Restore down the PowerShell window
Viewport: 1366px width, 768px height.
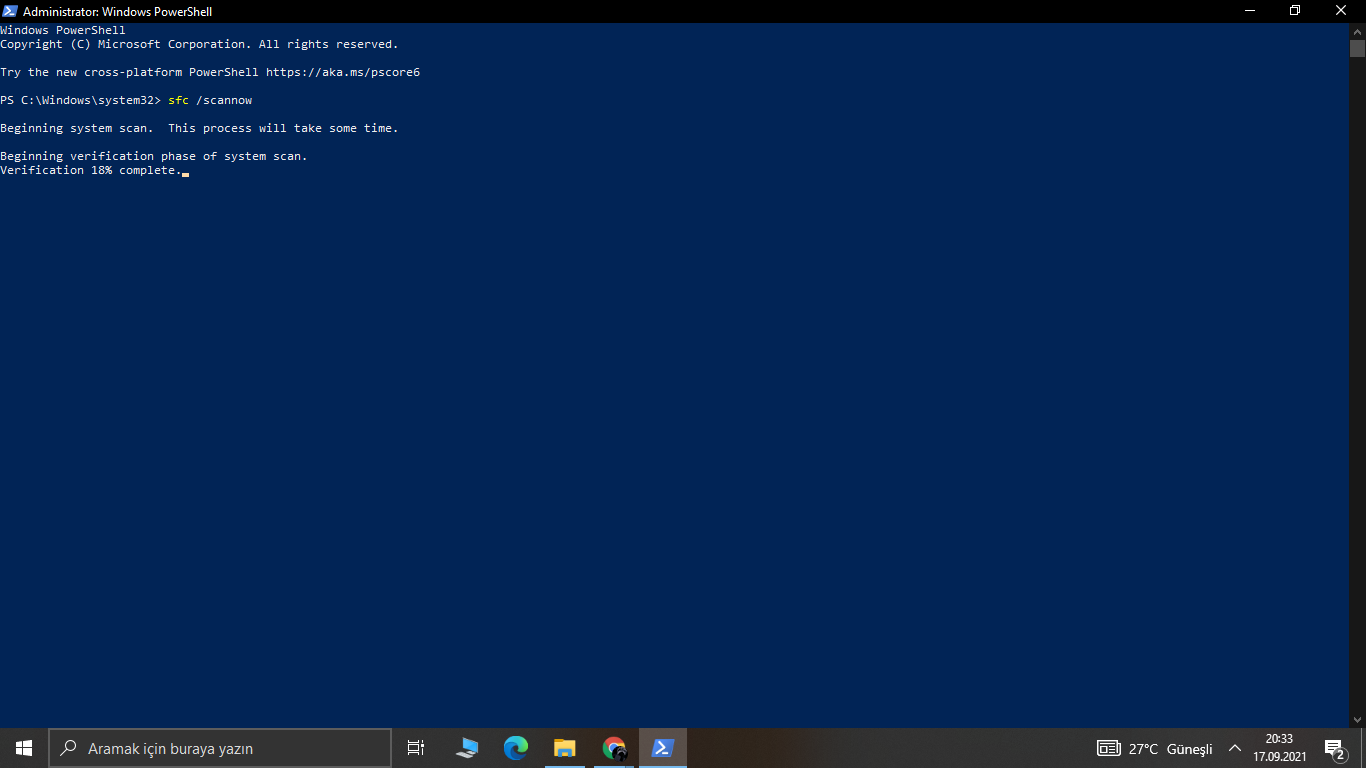tap(1295, 11)
